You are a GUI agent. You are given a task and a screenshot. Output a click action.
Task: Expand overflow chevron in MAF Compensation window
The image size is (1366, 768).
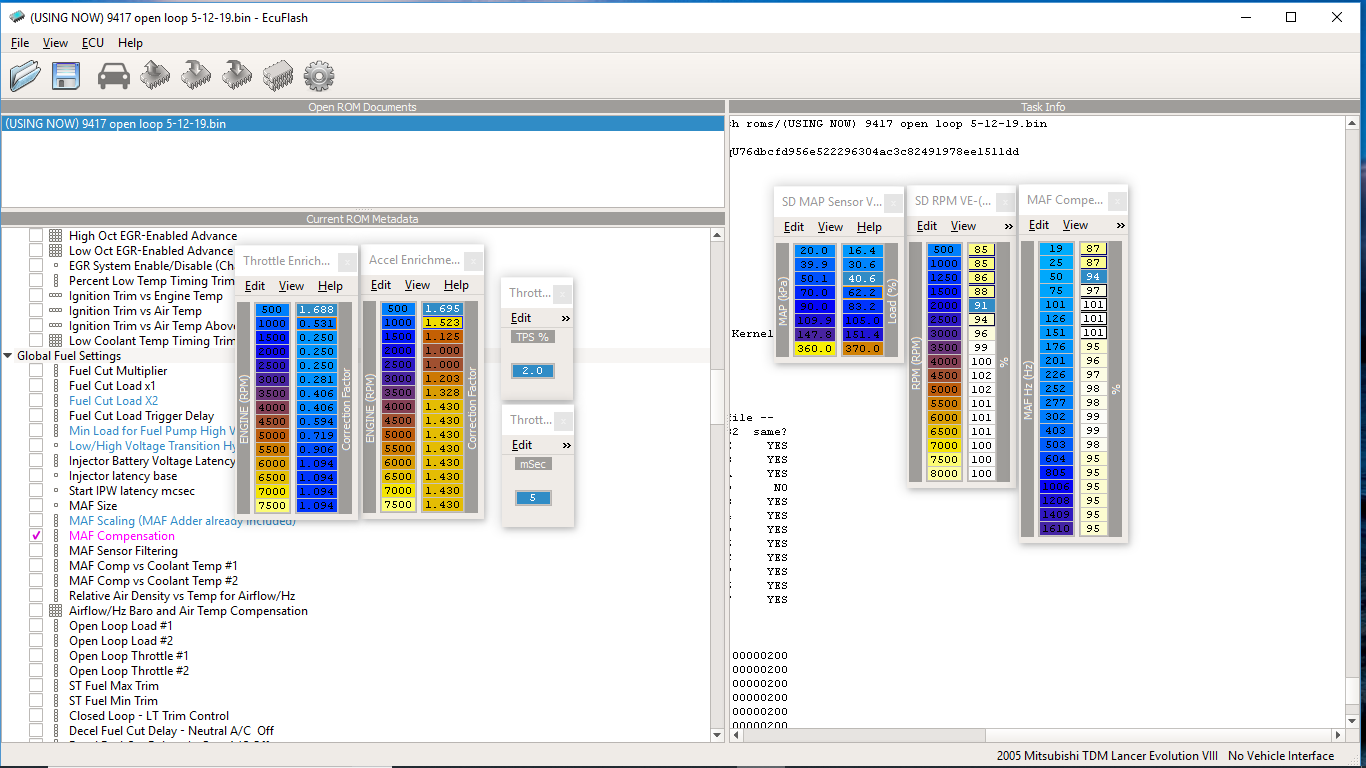[1120, 225]
